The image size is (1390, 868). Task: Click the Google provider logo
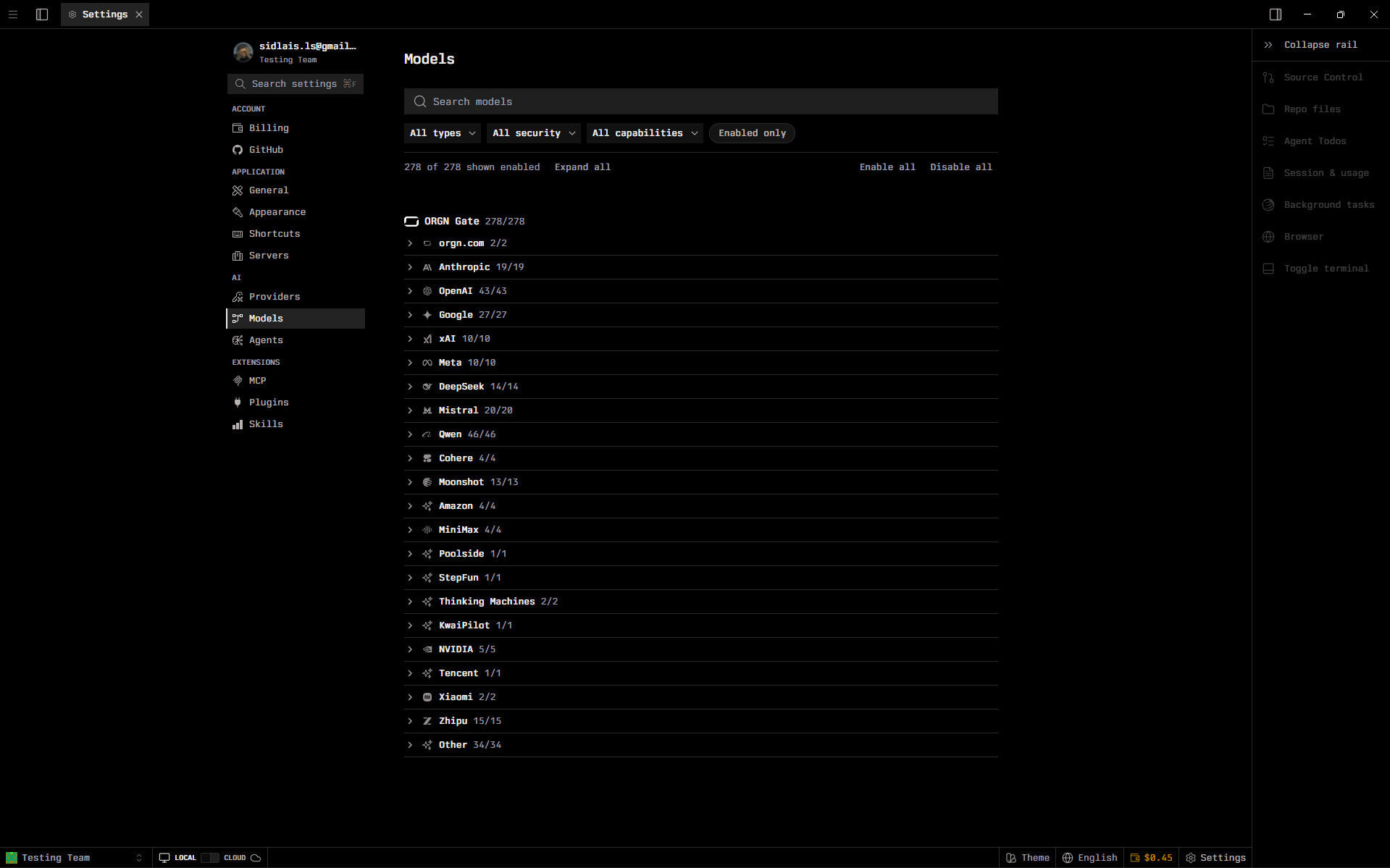click(427, 315)
